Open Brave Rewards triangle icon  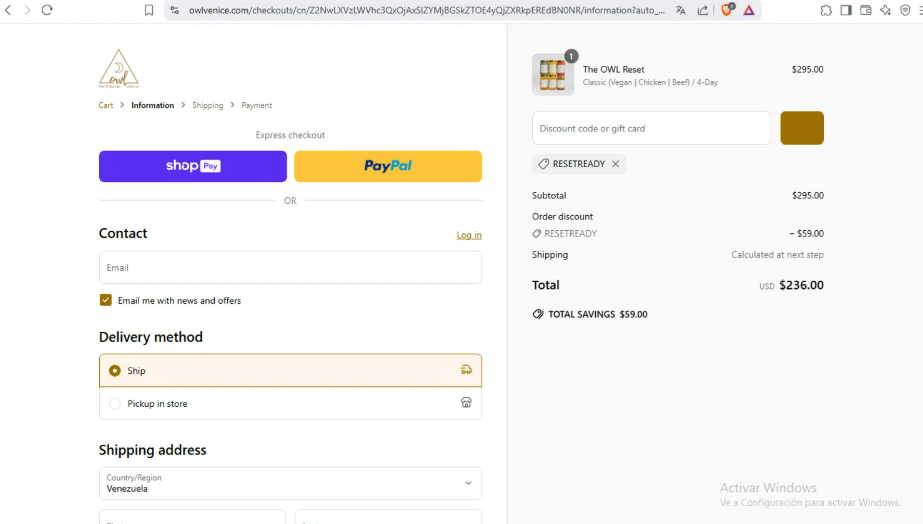click(x=749, y=10)
